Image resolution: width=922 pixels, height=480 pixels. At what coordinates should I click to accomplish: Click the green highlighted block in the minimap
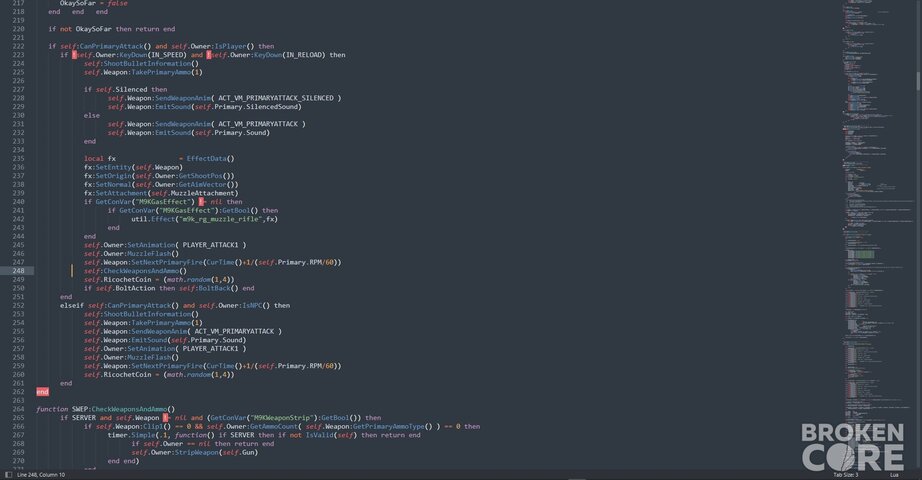(x=864, y=254)
